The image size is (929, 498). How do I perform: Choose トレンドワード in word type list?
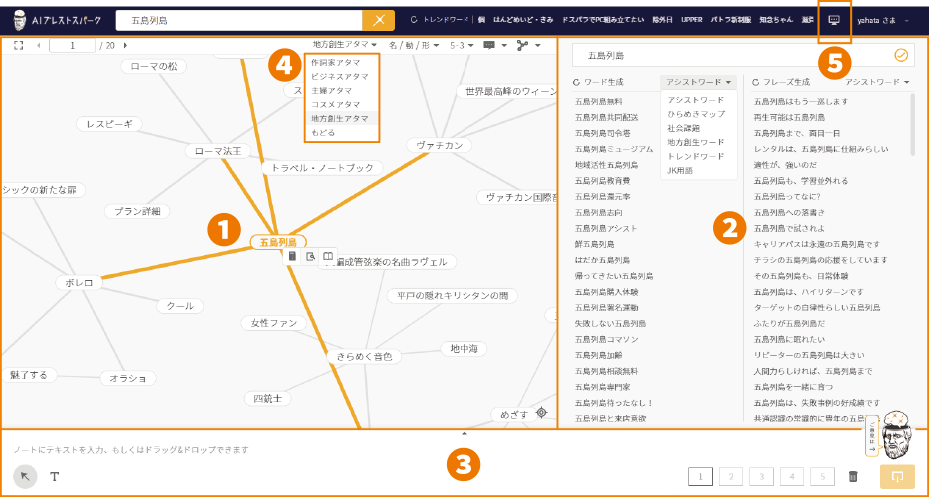698,156
